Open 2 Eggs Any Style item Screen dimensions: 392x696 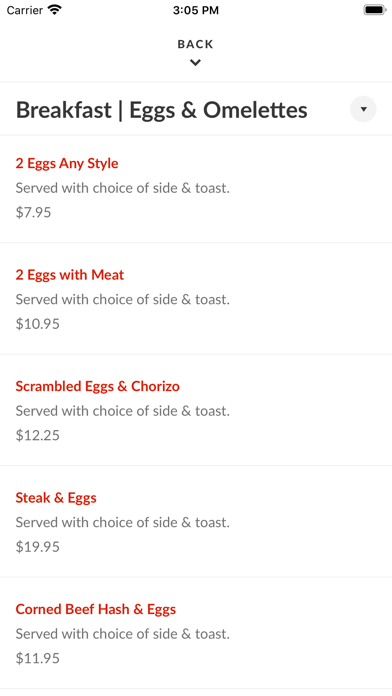click(67, 163)
